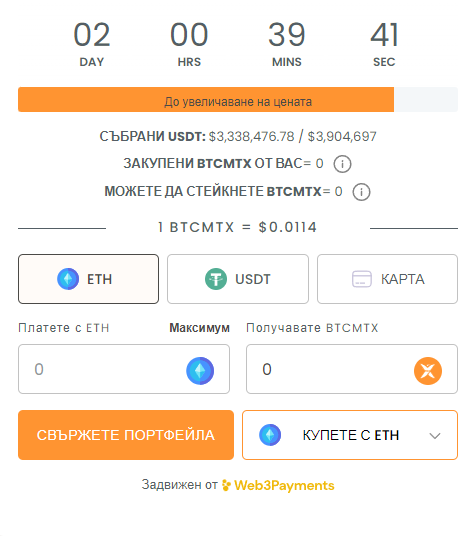Image resolution: width=464 pixels, height=552 pixels.
Task: Click Ethereum icon in КУПЕТЕ С ETH selector
Action: click(x=270, y=435)
